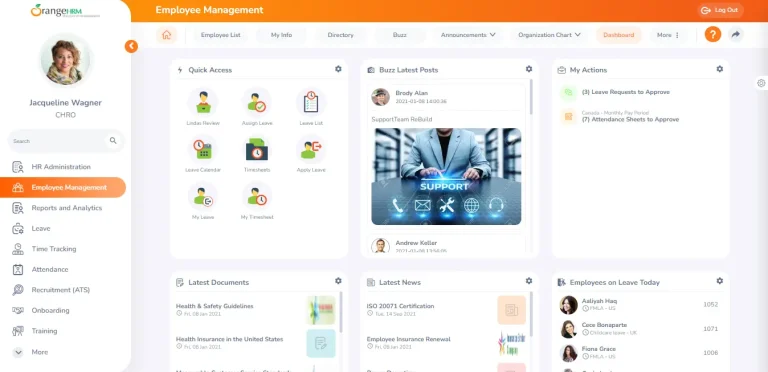
Task: Open Employee Insurance Renewal news item
Action: point(408,339)
